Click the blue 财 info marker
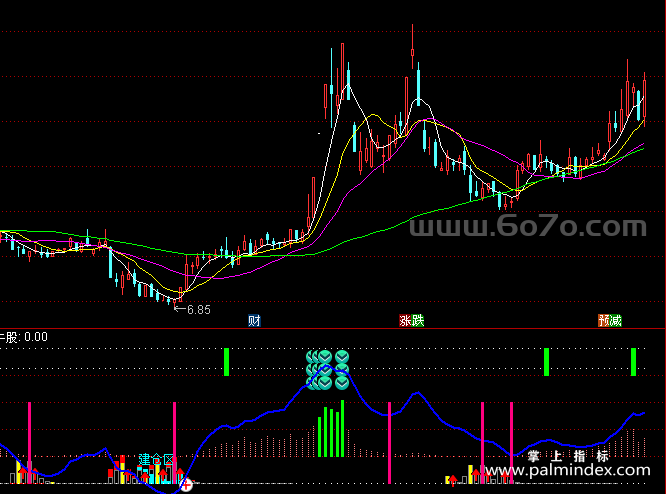666x494 pixels. coord(254,320)
